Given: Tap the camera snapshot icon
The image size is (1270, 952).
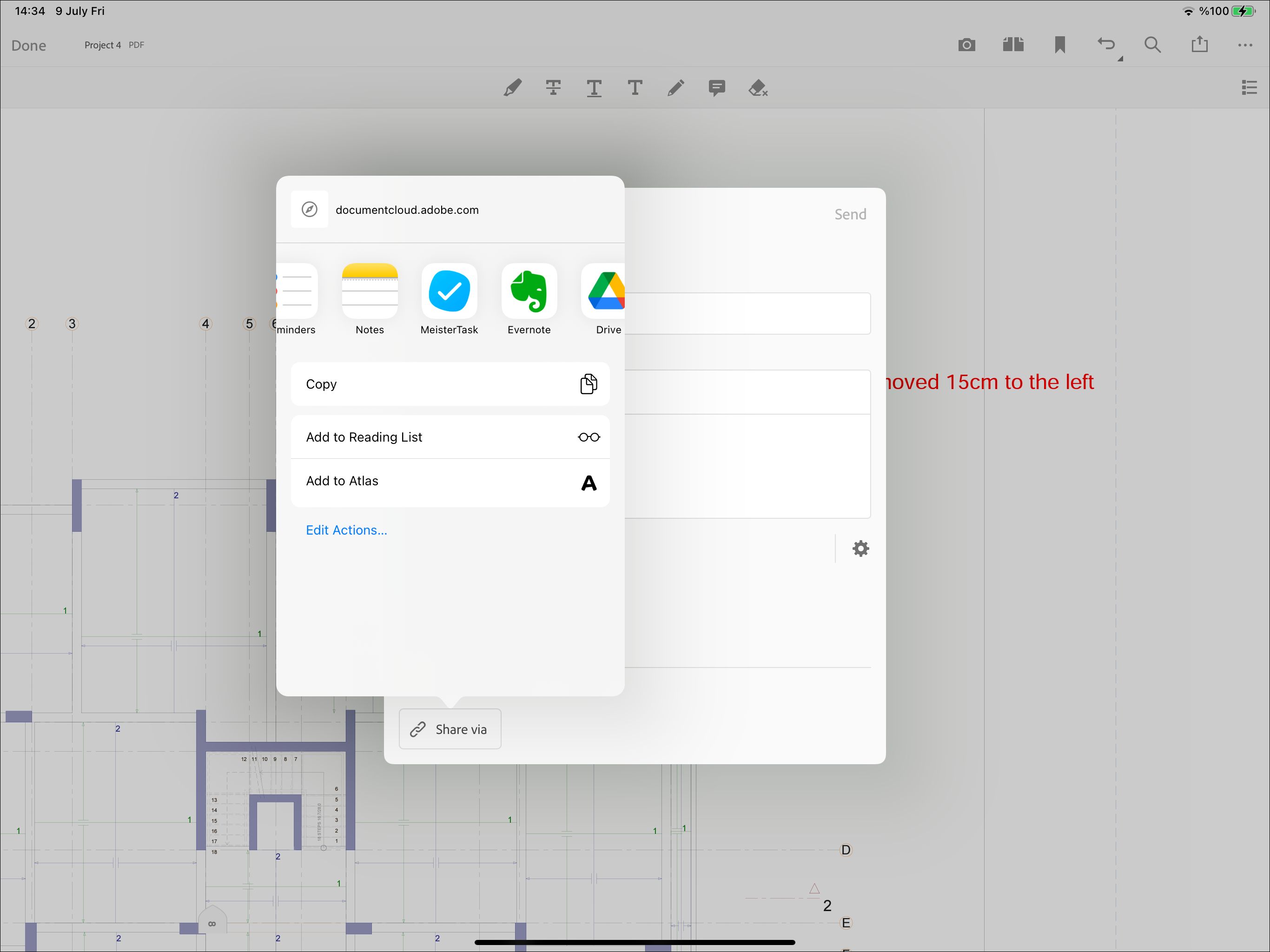Looking at the screenshot, I should pos(966,45).
